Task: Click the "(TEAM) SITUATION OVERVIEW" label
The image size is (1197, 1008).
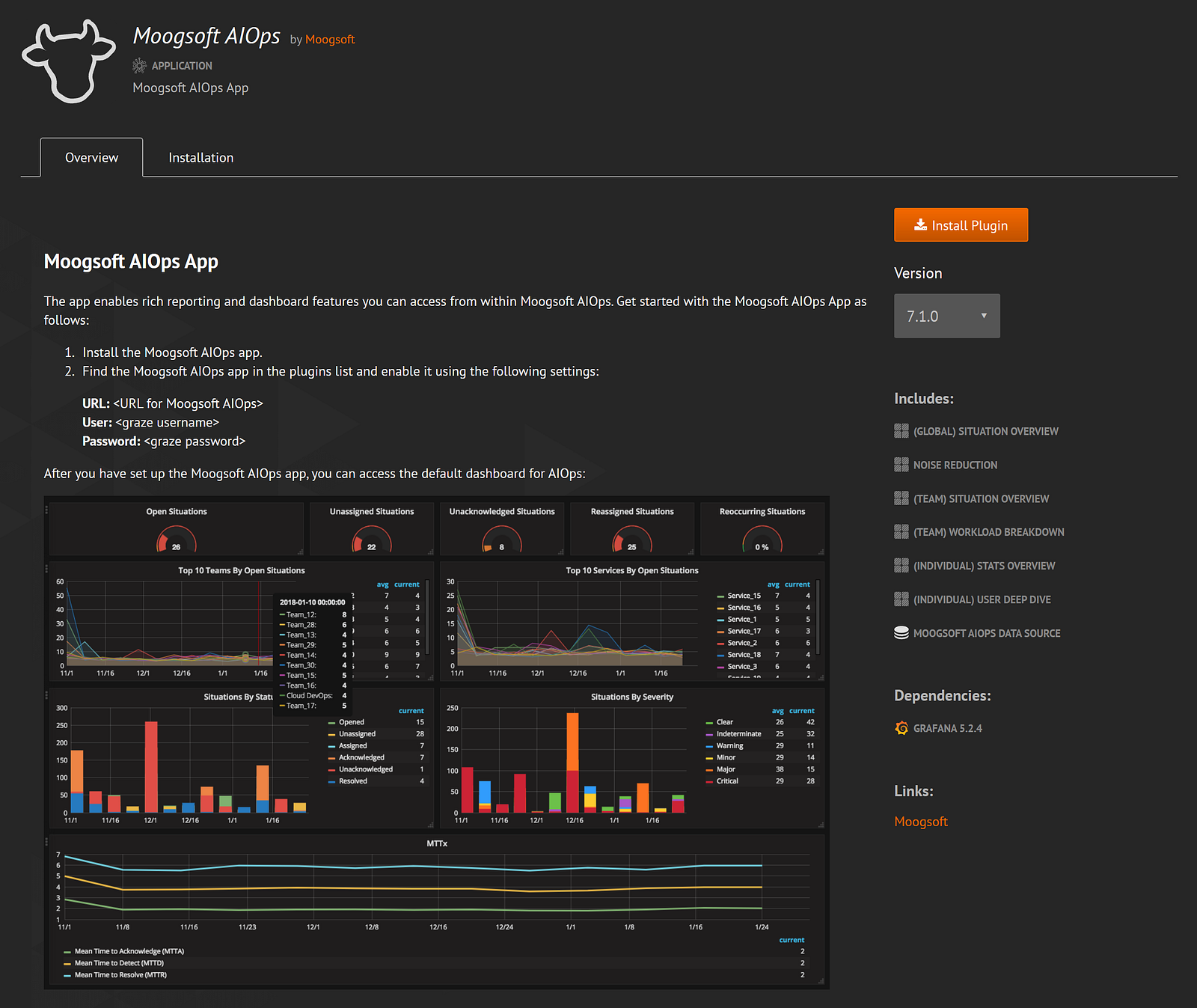Action: tap(981, 499)
